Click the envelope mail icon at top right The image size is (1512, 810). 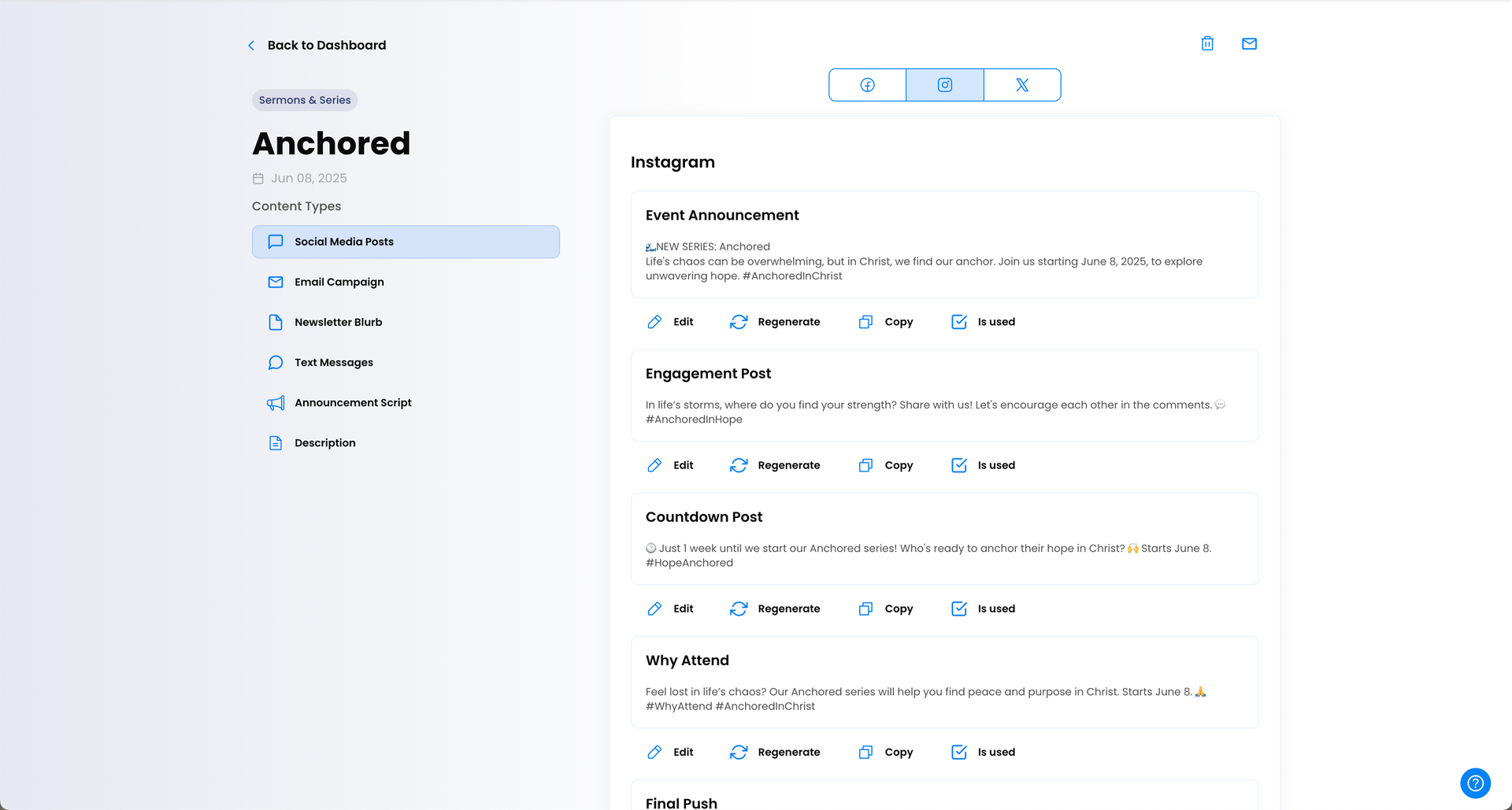[x=1249, y=43]
